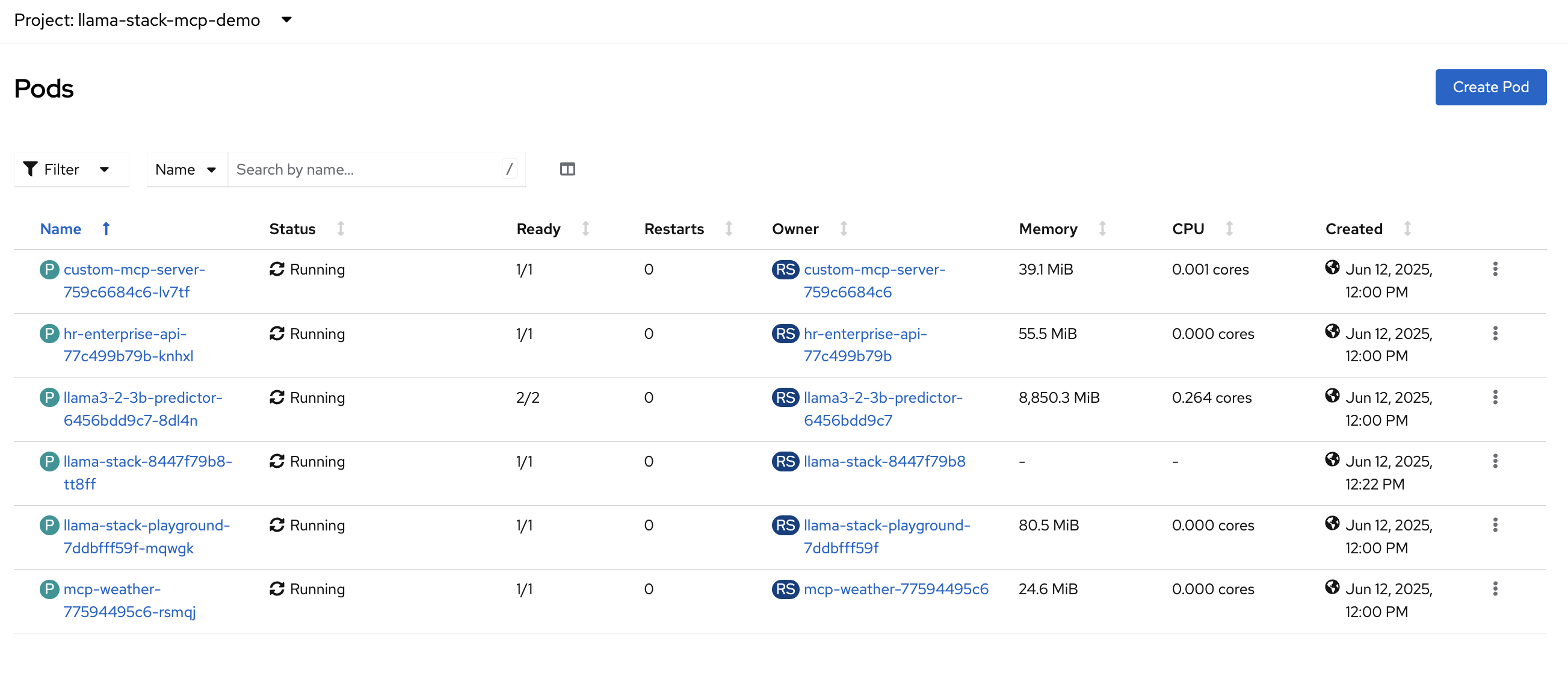
Task: Sort by Ready column arrows
Action: tap(585, 229)
